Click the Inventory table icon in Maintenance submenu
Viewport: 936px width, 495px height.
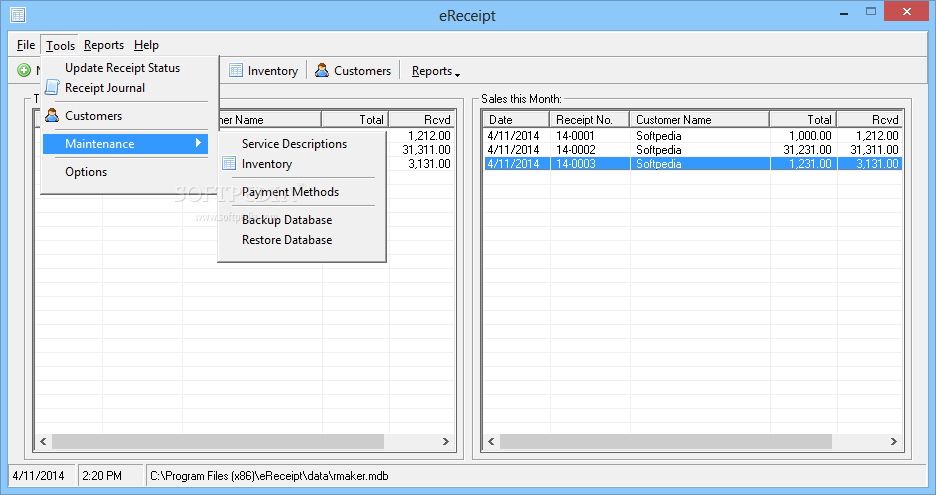click(x=229, y=164)
